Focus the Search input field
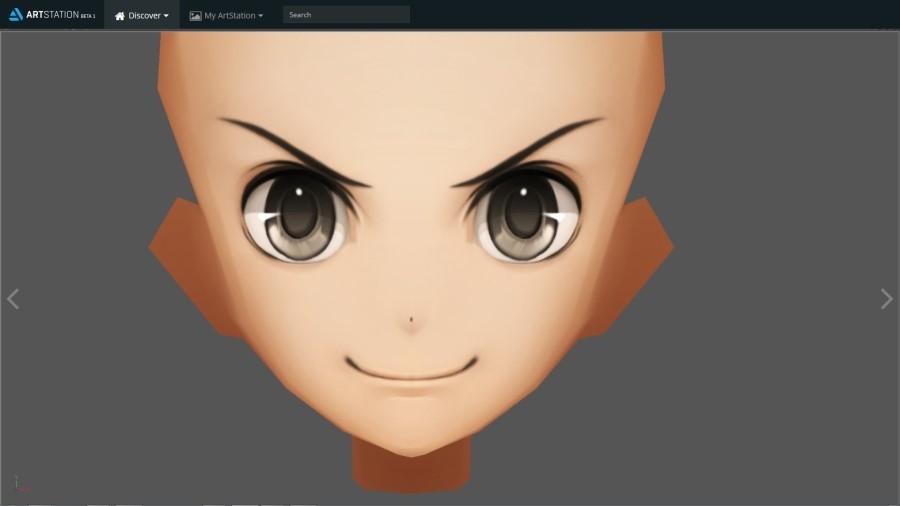This screenshot has height=506, width=900. [x=346, y=15]
